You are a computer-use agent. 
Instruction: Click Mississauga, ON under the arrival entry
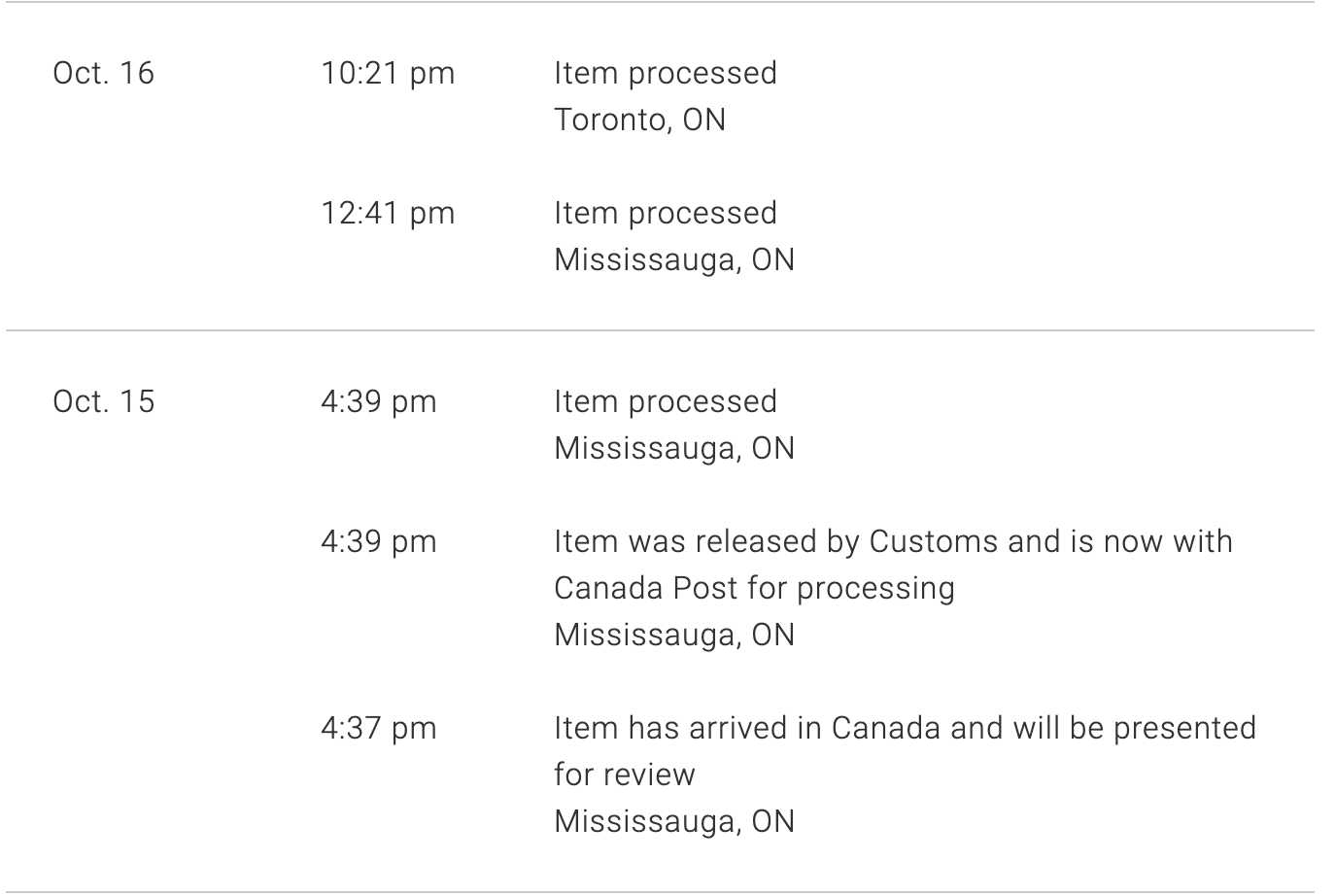pyautogui.click(x=674, y=822)
